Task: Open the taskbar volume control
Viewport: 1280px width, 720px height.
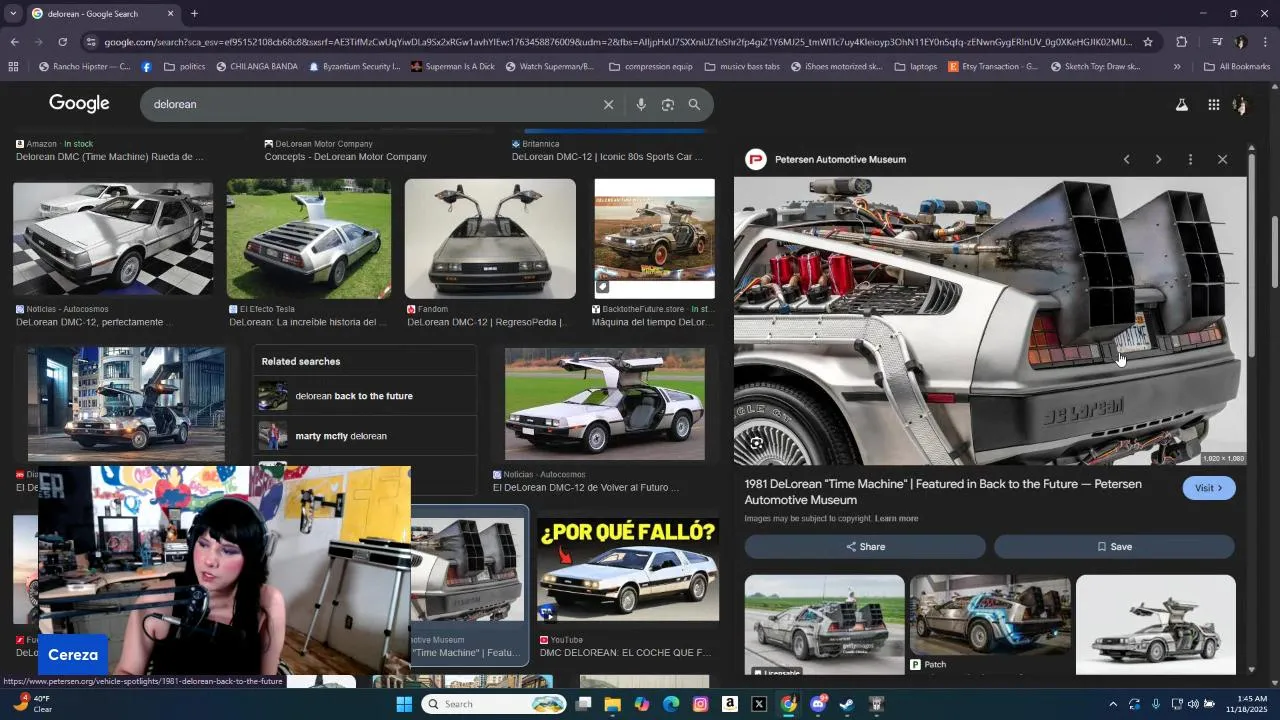Action: pos(1192,704)
